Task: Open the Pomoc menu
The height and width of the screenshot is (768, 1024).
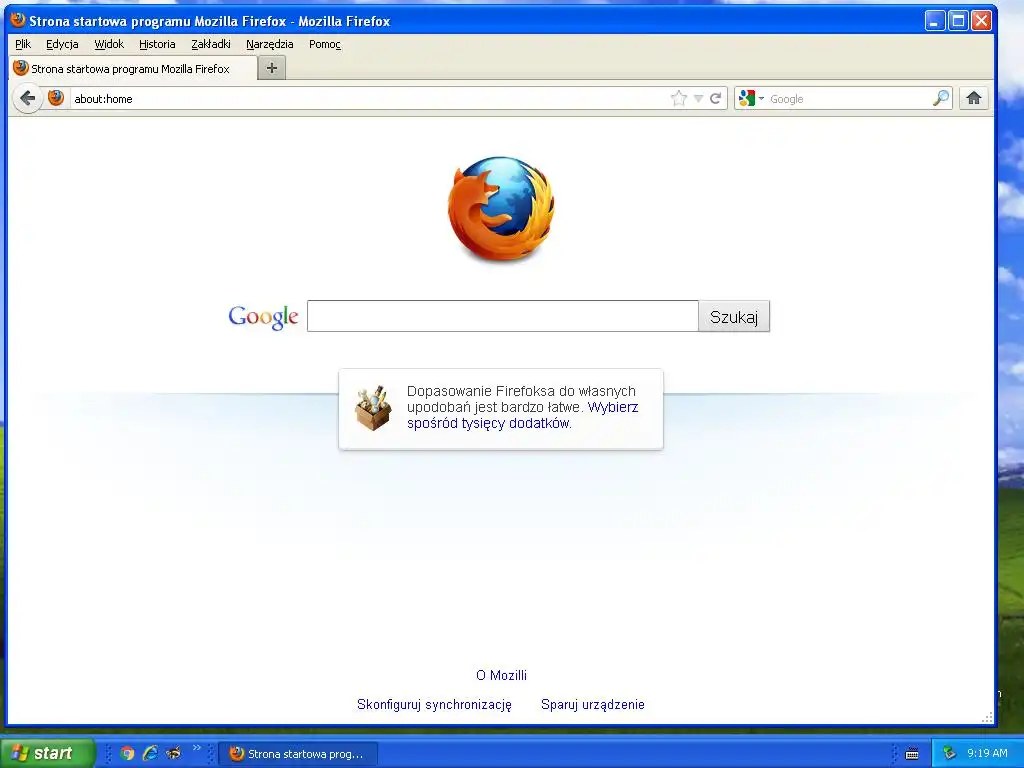Action: 325,44
